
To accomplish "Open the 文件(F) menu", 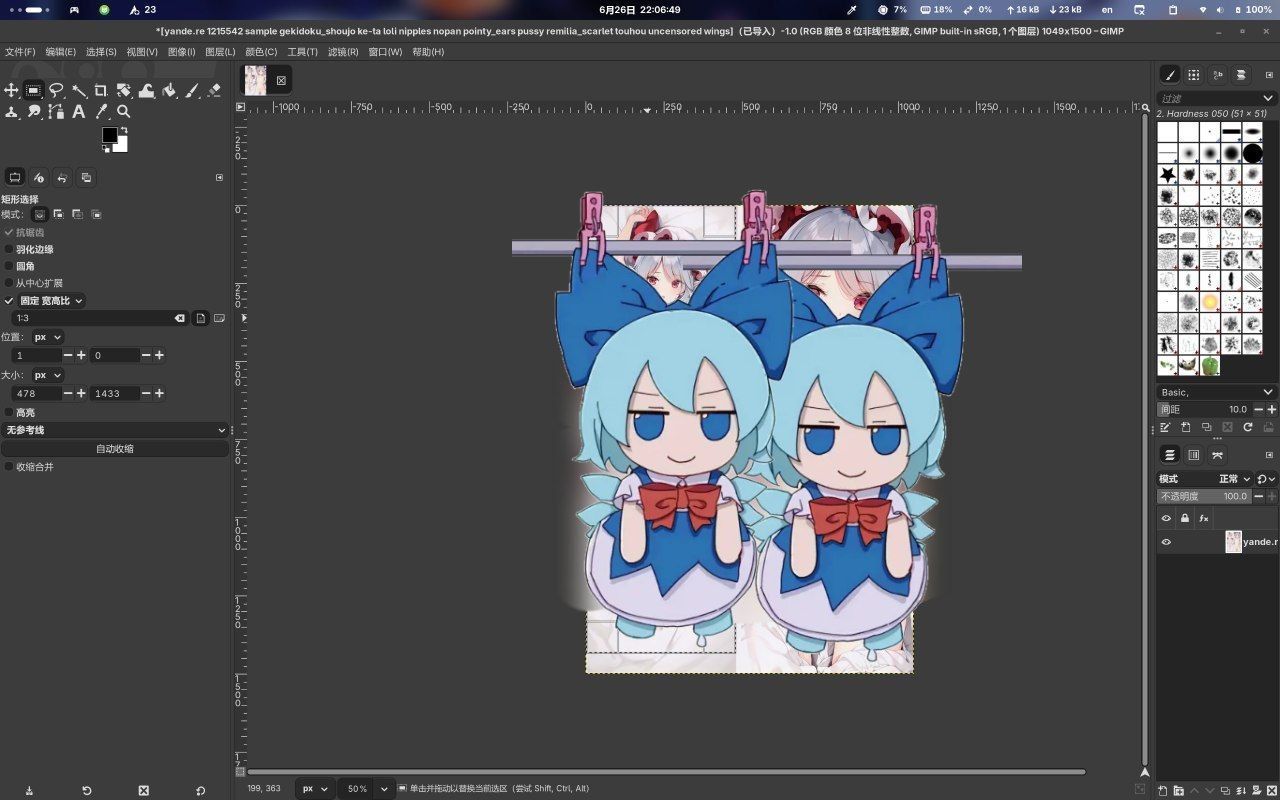I will tap(20, 52).
